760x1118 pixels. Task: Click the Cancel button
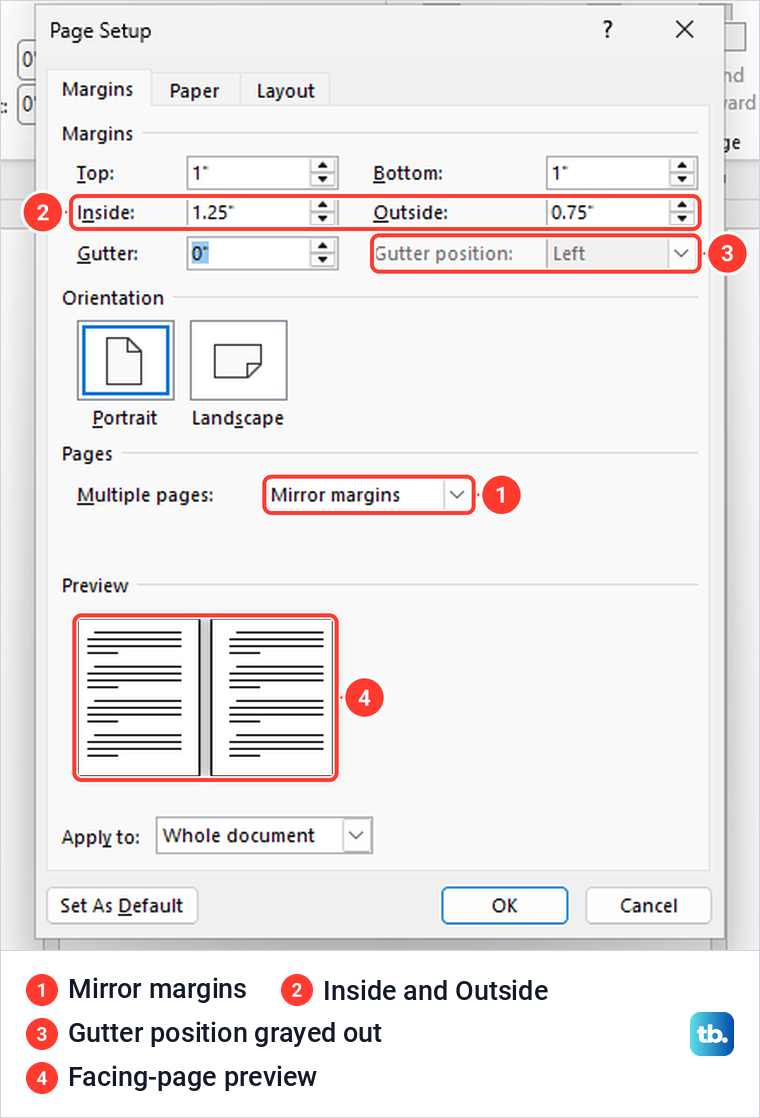(648, 906)
